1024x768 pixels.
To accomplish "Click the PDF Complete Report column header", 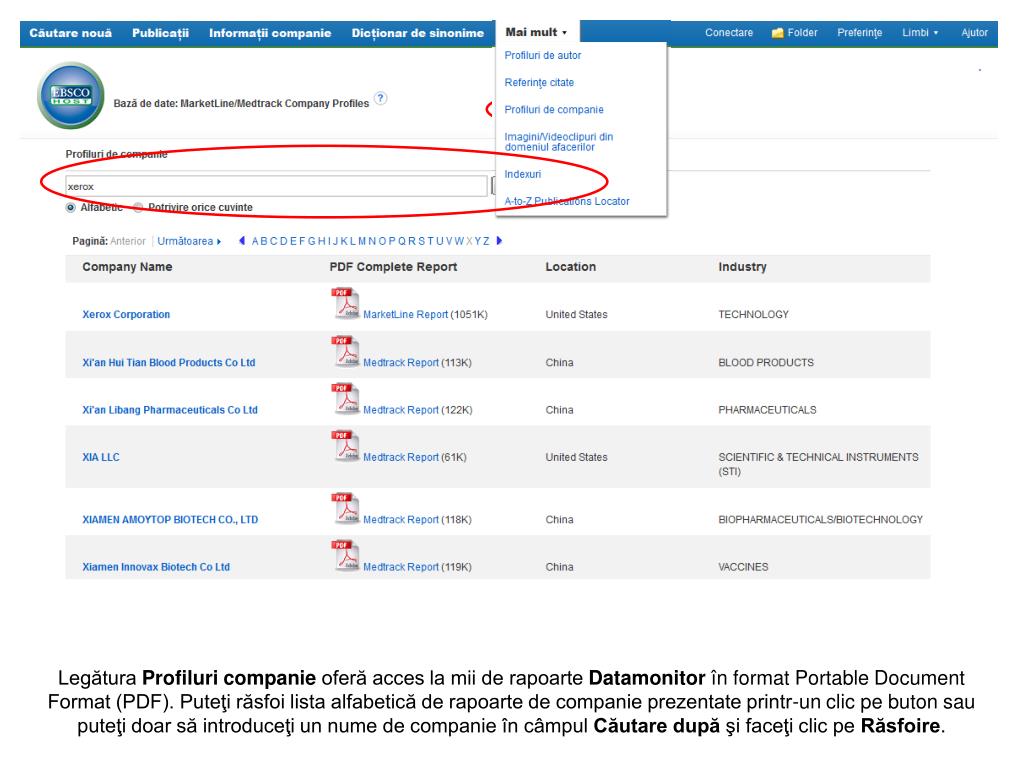I will coord(393,267).
